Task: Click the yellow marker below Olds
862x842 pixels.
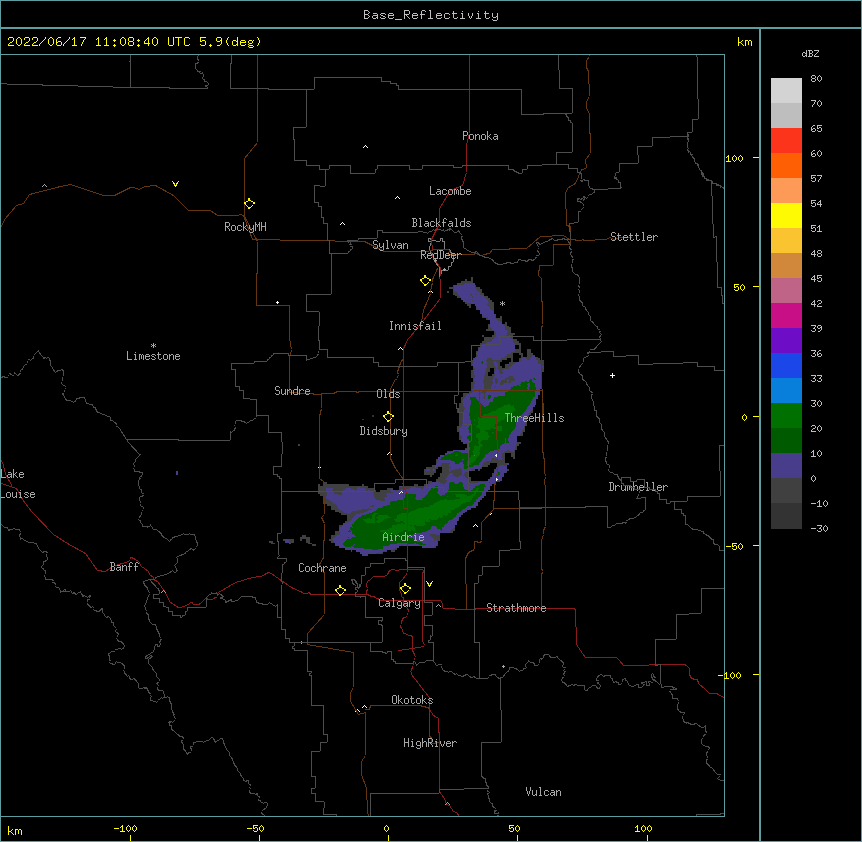Action: tap(389, 417)
